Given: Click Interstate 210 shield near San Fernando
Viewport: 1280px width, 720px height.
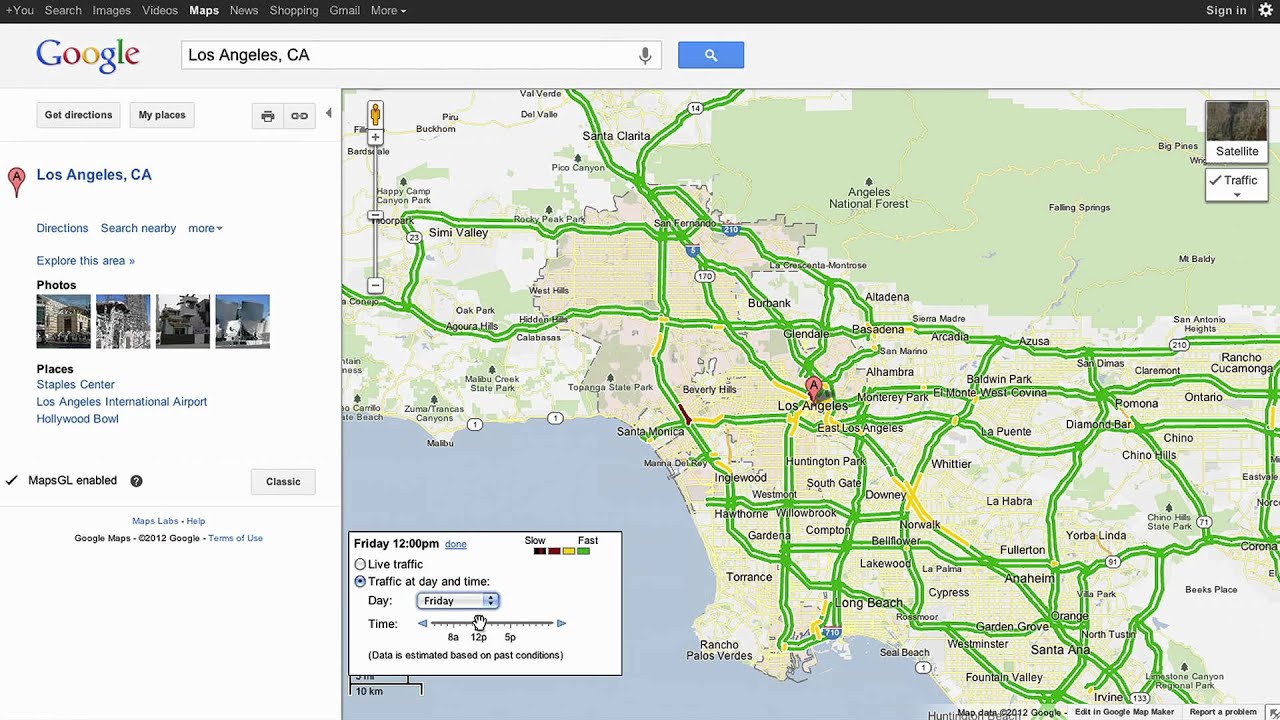Looking at the screenshot, I should point(731,230).
